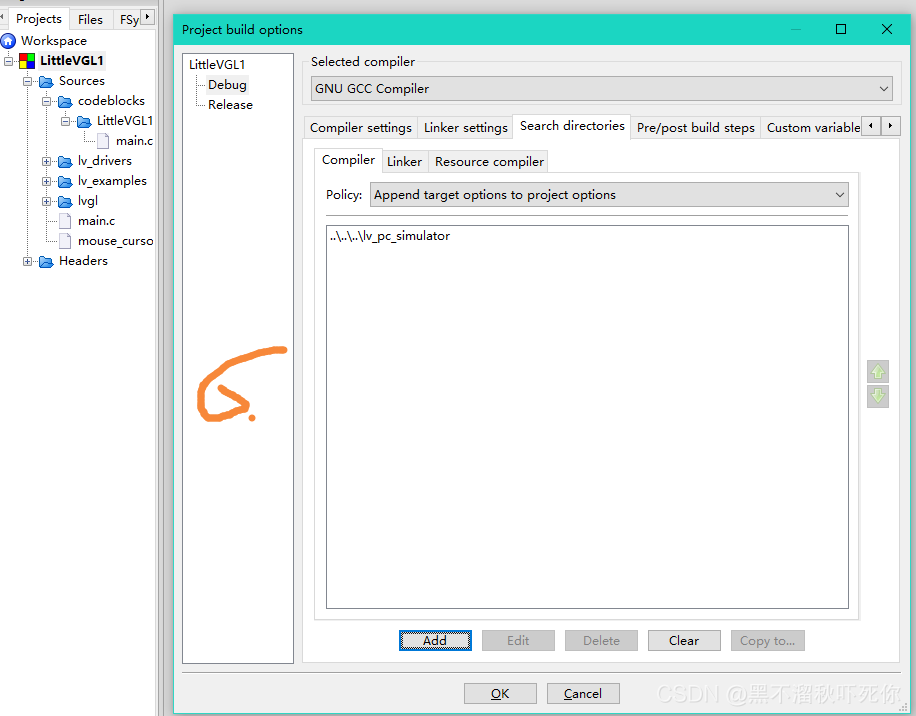Expand the Headers folder node
This screenshot has width=916, height=716.
27,261
